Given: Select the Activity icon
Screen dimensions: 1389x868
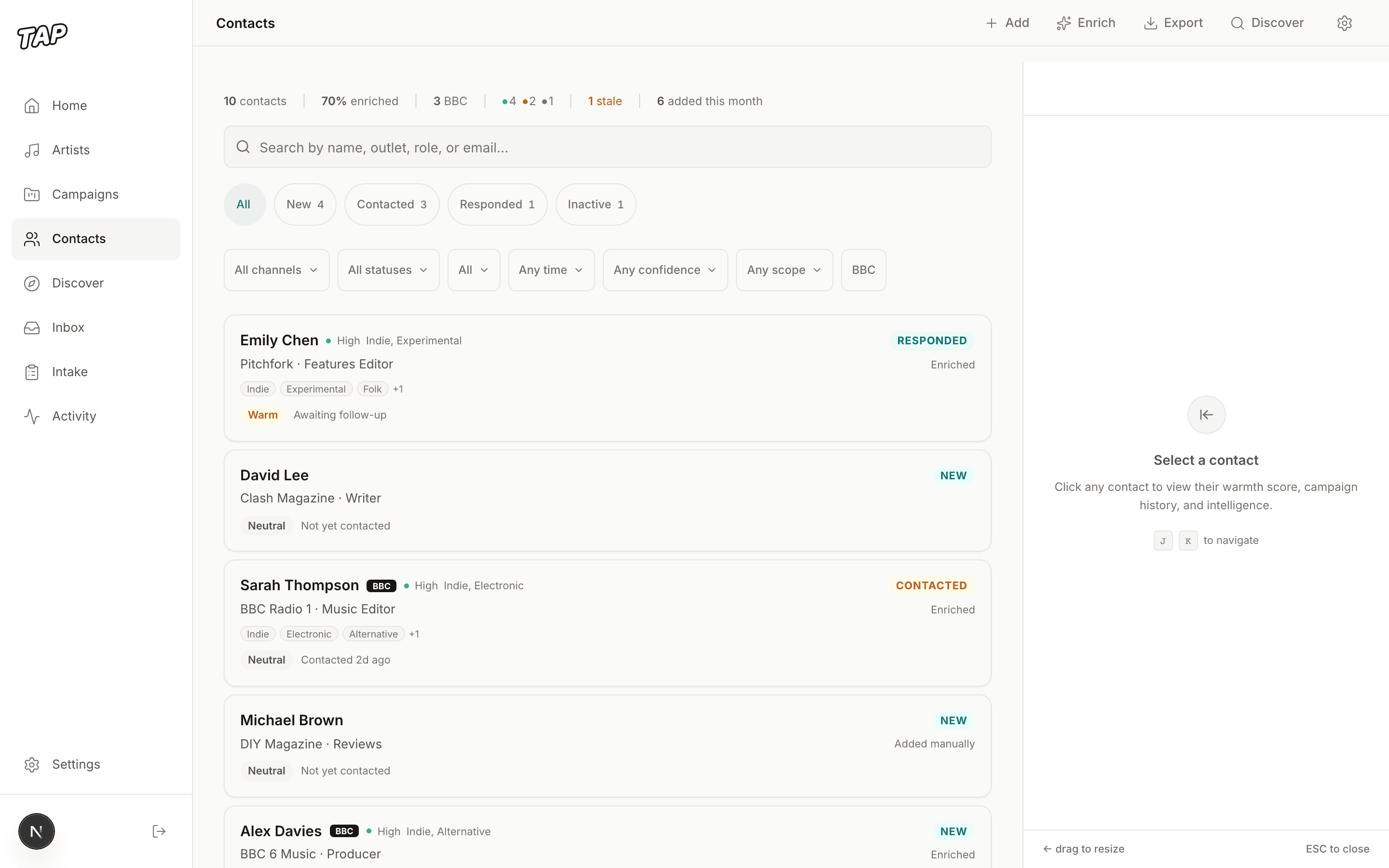Looking at the screenshot, I should 31,416.
